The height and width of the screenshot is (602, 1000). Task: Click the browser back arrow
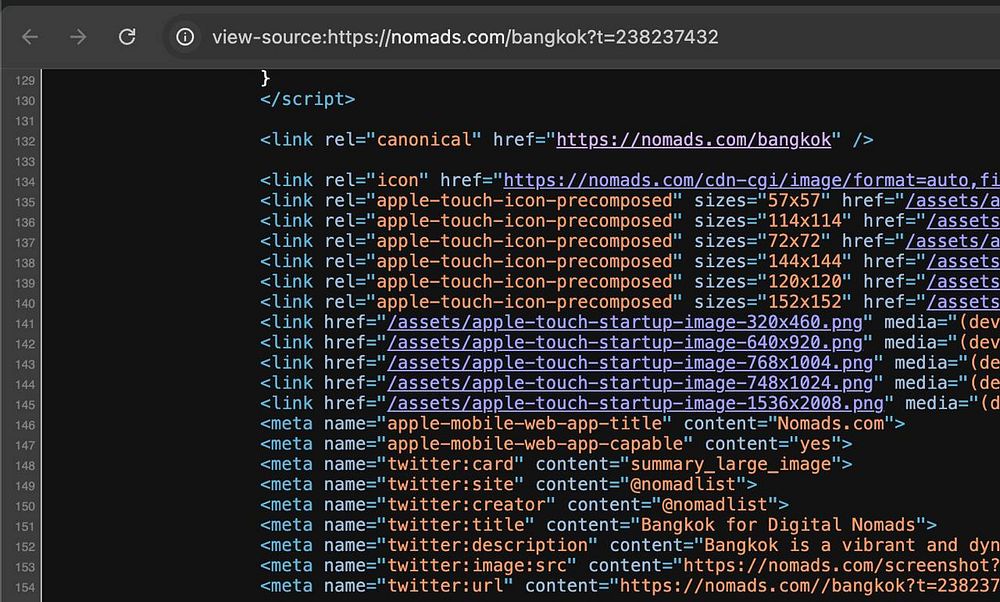pyautogui.click(x=30, y=37)
